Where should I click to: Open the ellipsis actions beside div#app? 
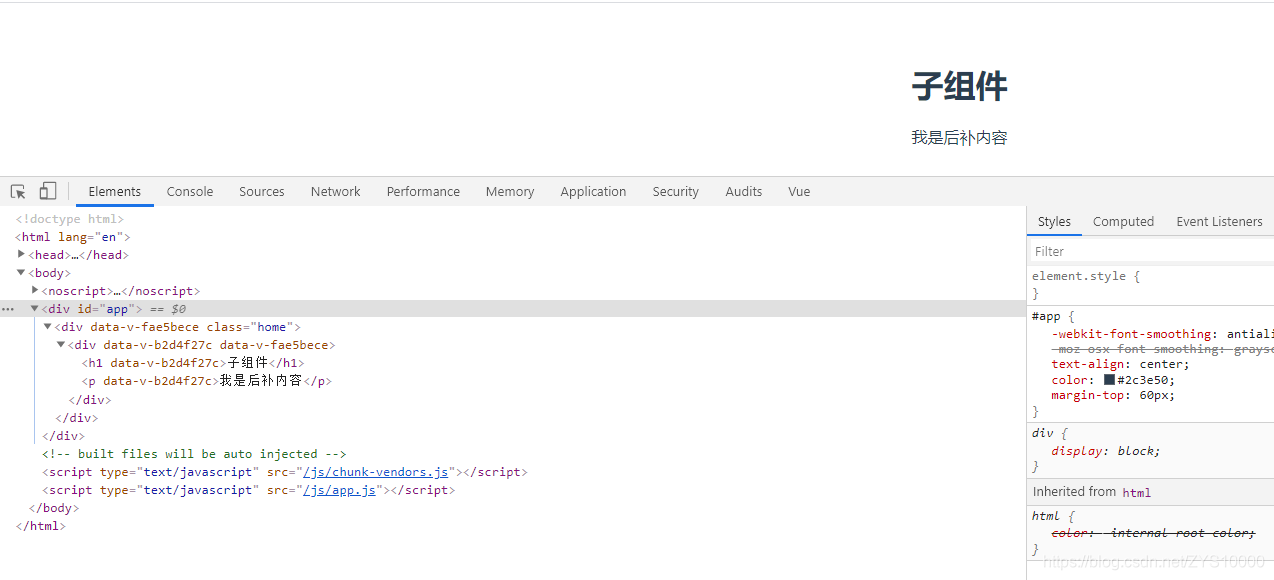(x=8, y=309)
